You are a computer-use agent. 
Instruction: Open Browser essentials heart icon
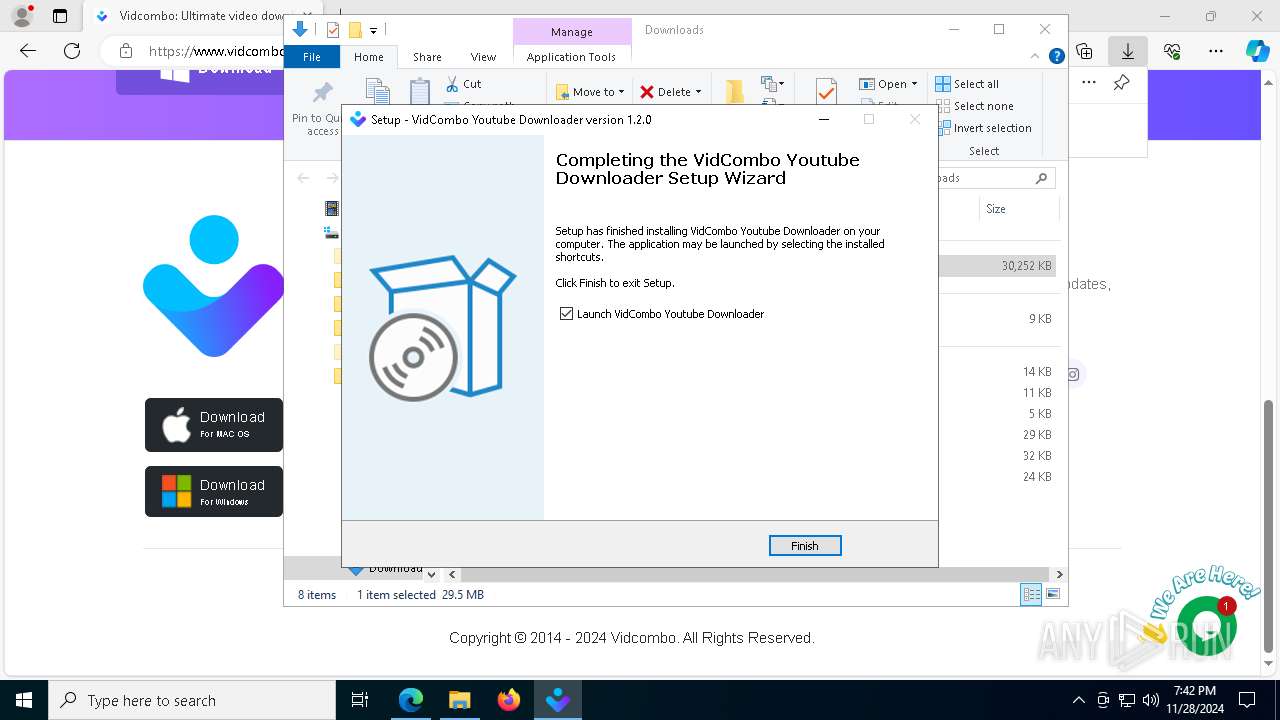point(1172,51)
